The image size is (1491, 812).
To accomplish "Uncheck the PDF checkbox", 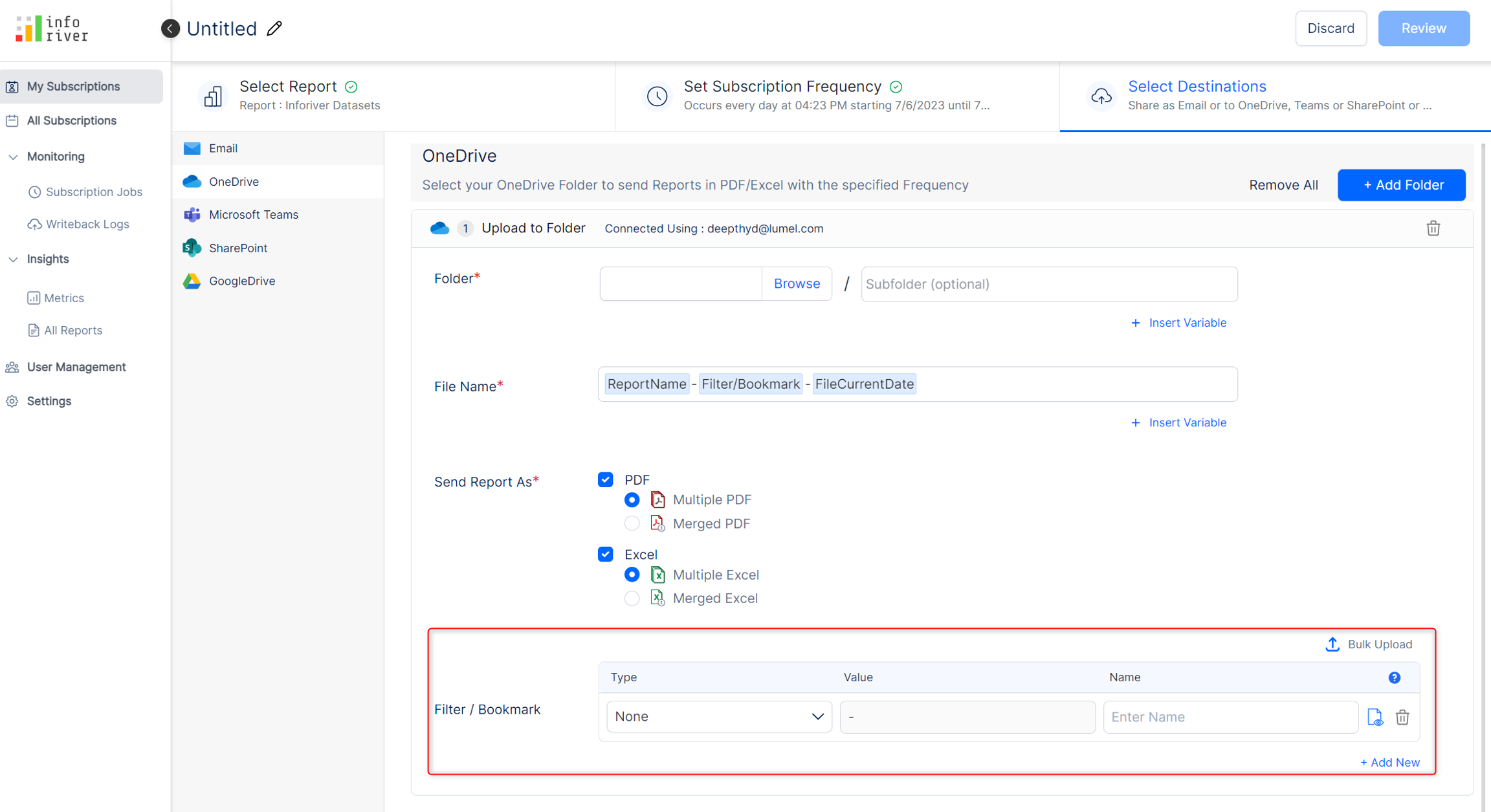I will point(605,479).
